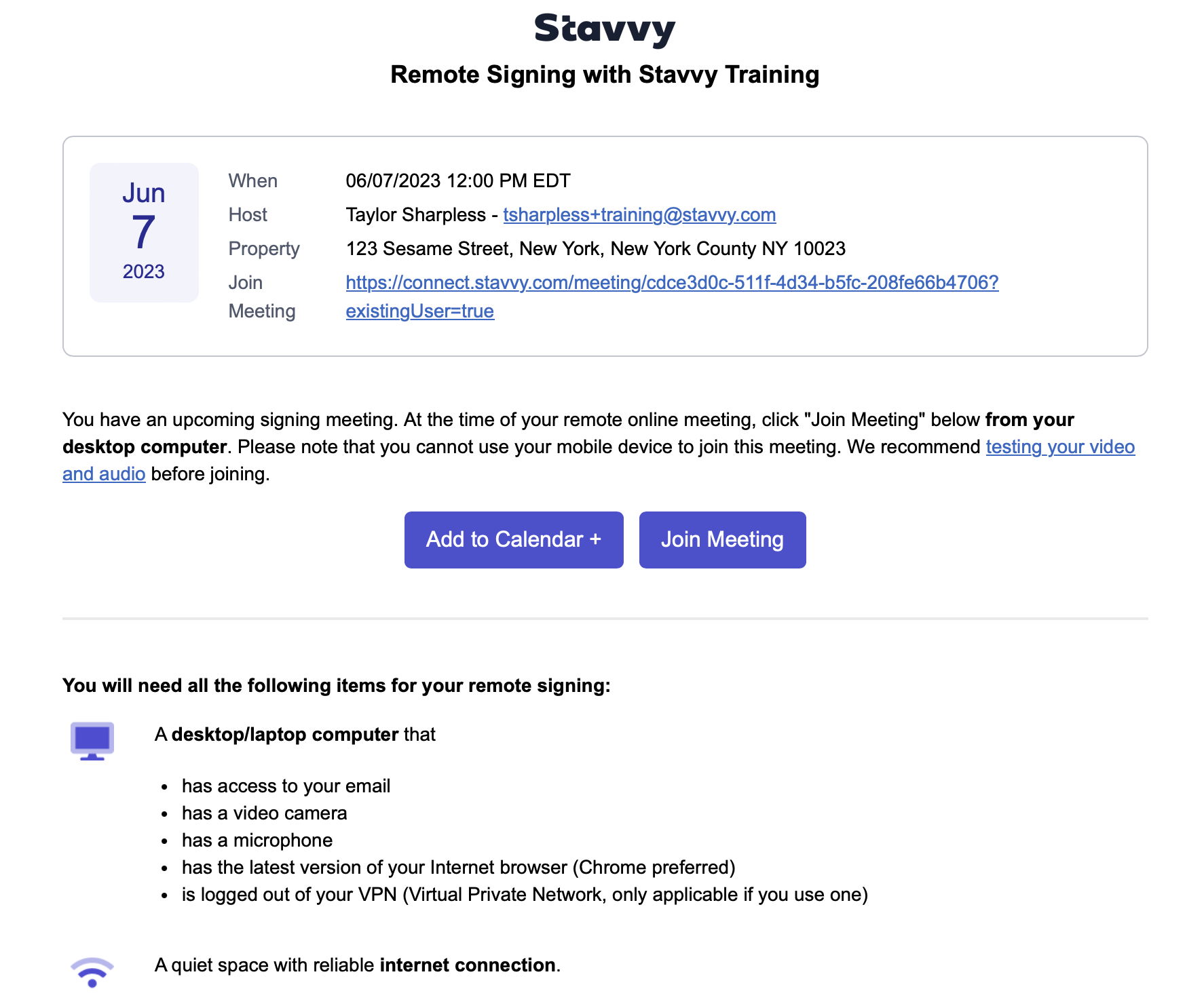
Task: Follow the 'testing your video and audio' link
Action: (1059, 447)
